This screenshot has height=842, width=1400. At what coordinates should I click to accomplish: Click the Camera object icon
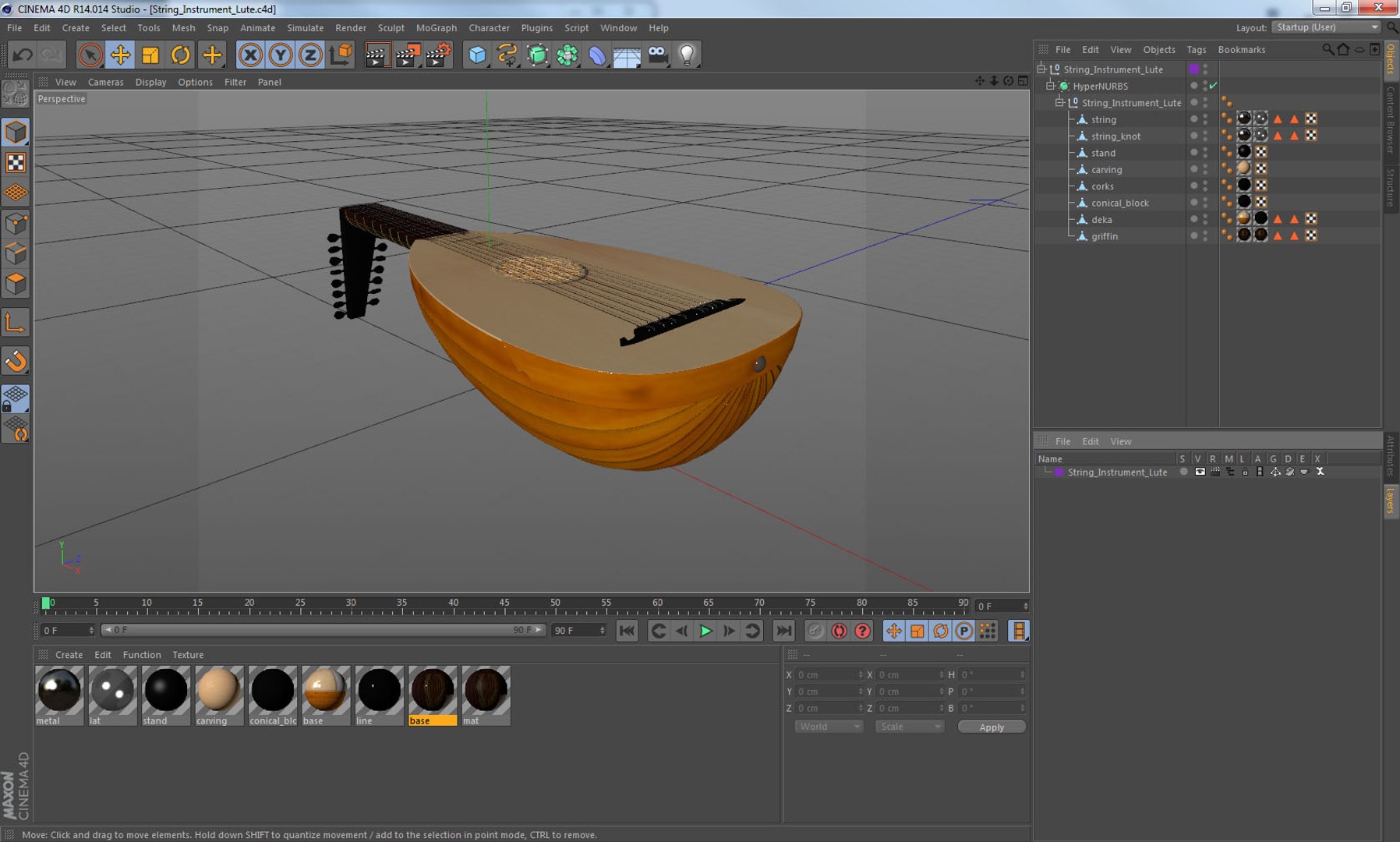click(x=657, y=55)
